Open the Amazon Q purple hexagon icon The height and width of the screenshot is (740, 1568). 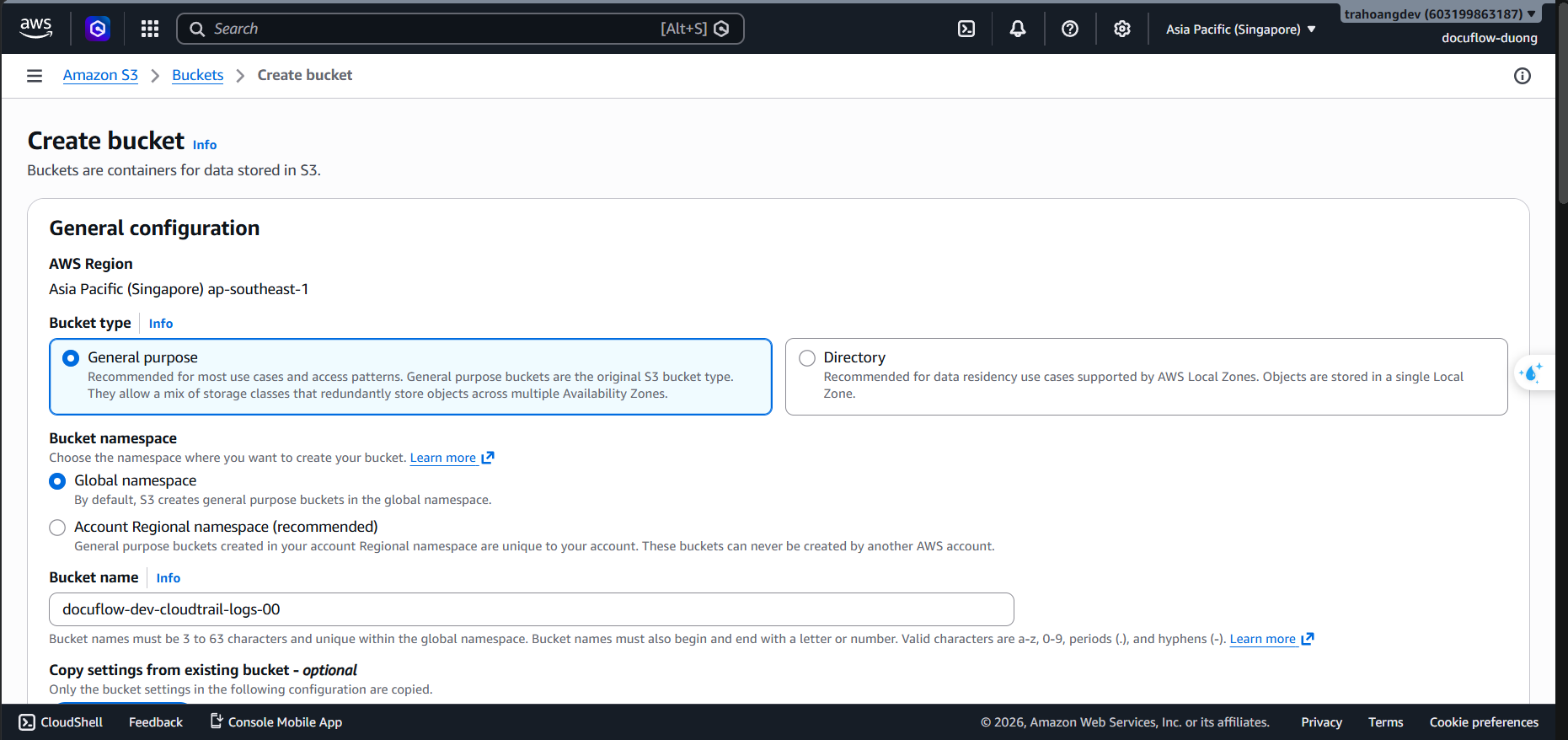(98, 29)
